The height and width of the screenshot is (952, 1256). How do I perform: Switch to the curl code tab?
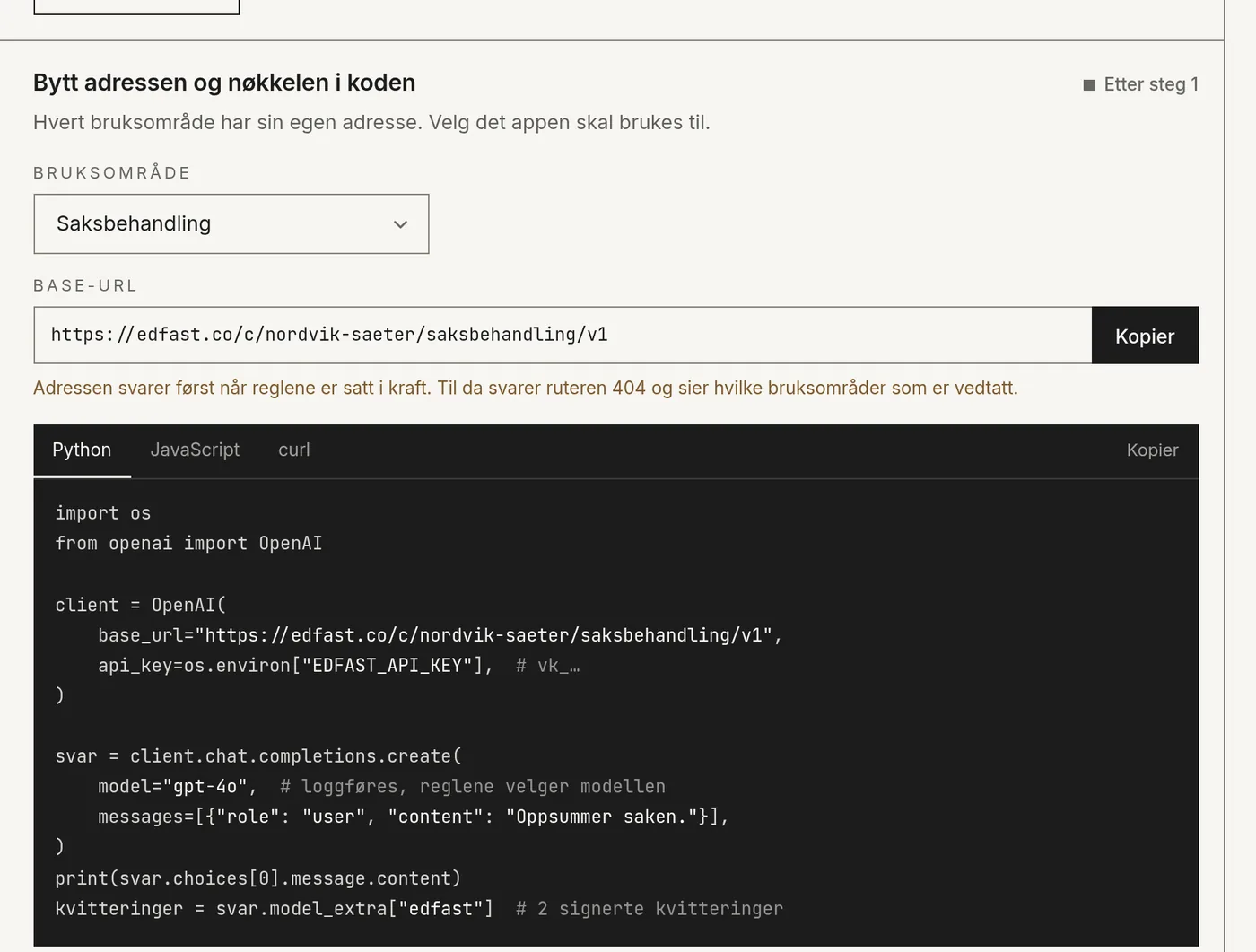pos(294,450)
